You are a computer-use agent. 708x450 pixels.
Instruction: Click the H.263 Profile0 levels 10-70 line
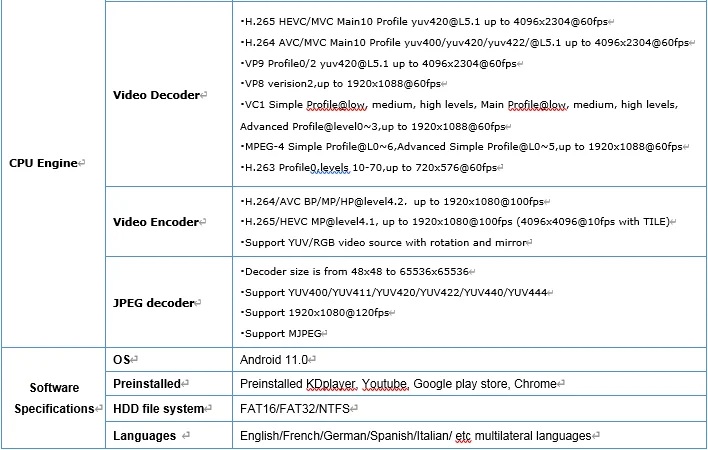point(368,167)
